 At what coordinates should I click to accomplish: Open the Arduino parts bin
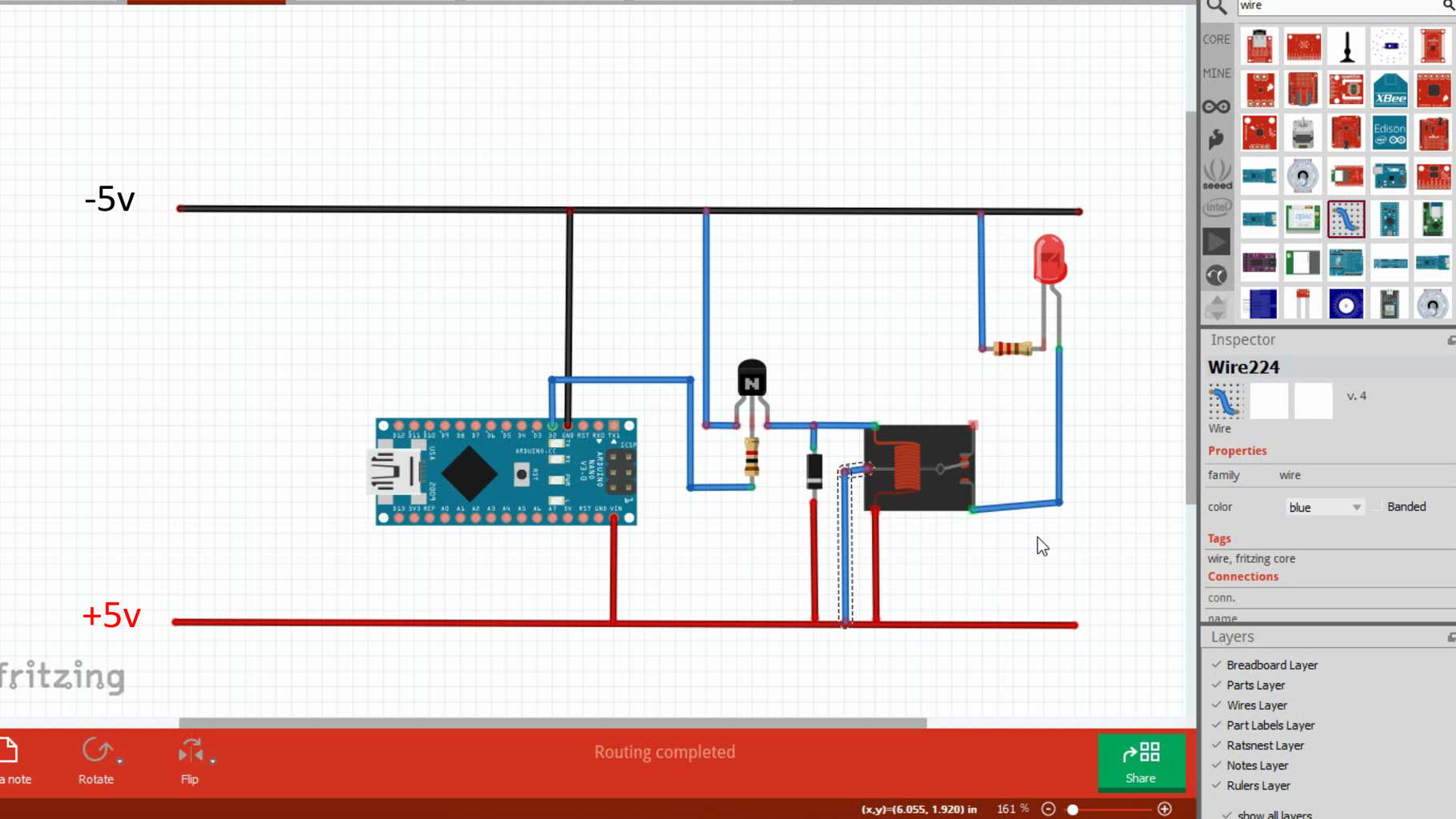coord(1216,105)
